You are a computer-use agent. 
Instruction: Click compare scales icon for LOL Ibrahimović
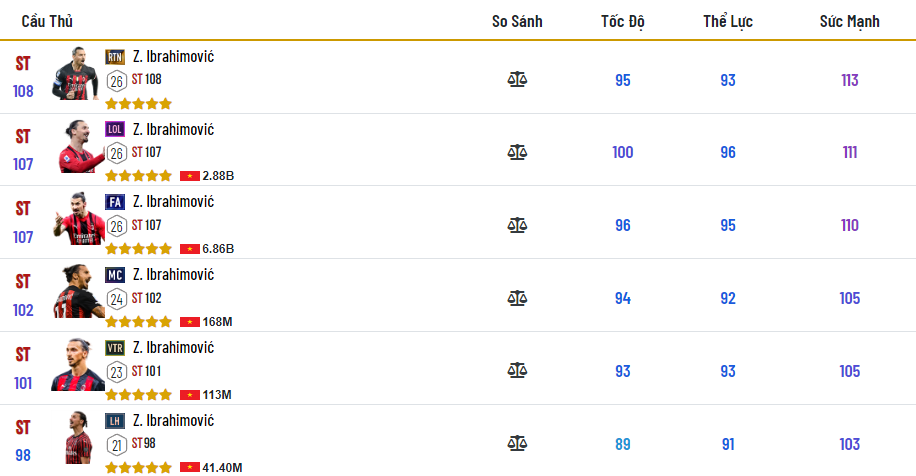coord(517,152)
